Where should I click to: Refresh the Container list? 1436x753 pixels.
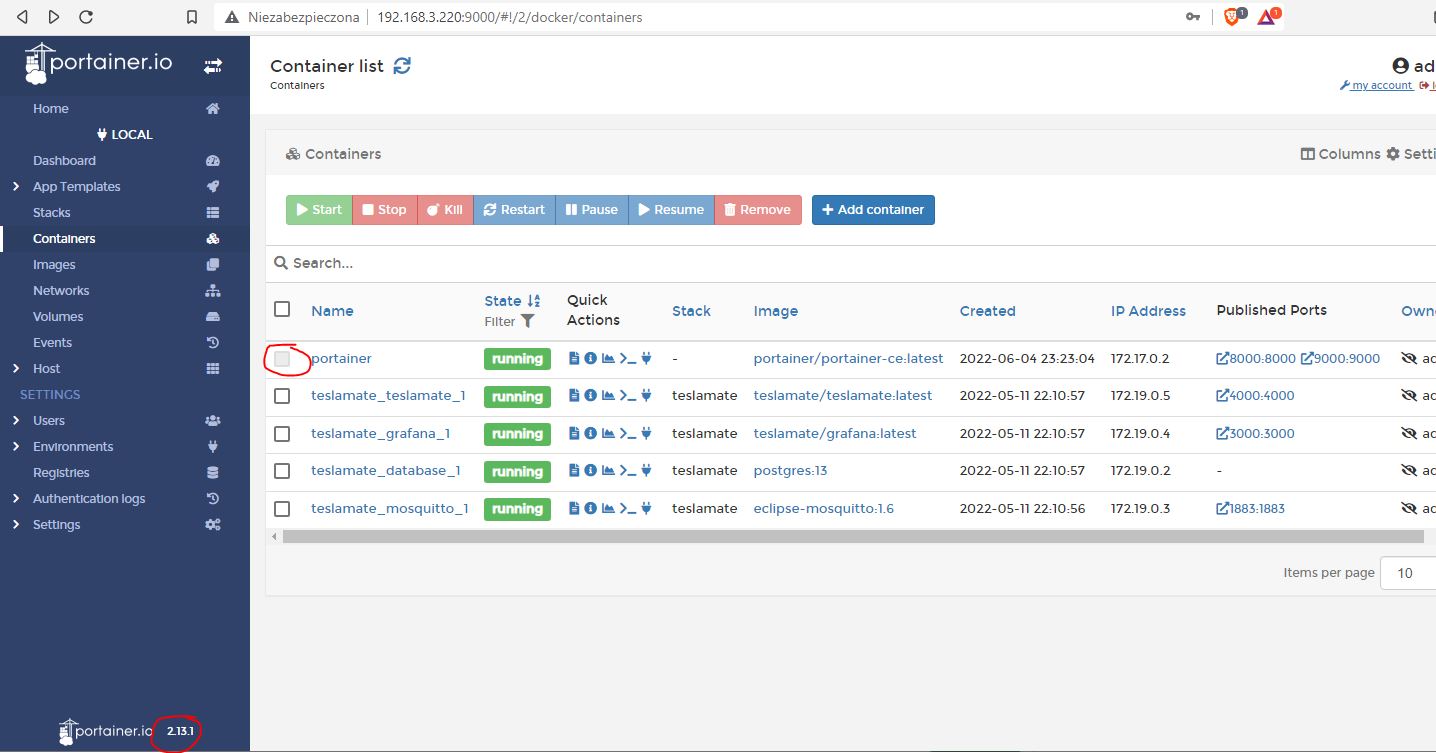point(400,63)
